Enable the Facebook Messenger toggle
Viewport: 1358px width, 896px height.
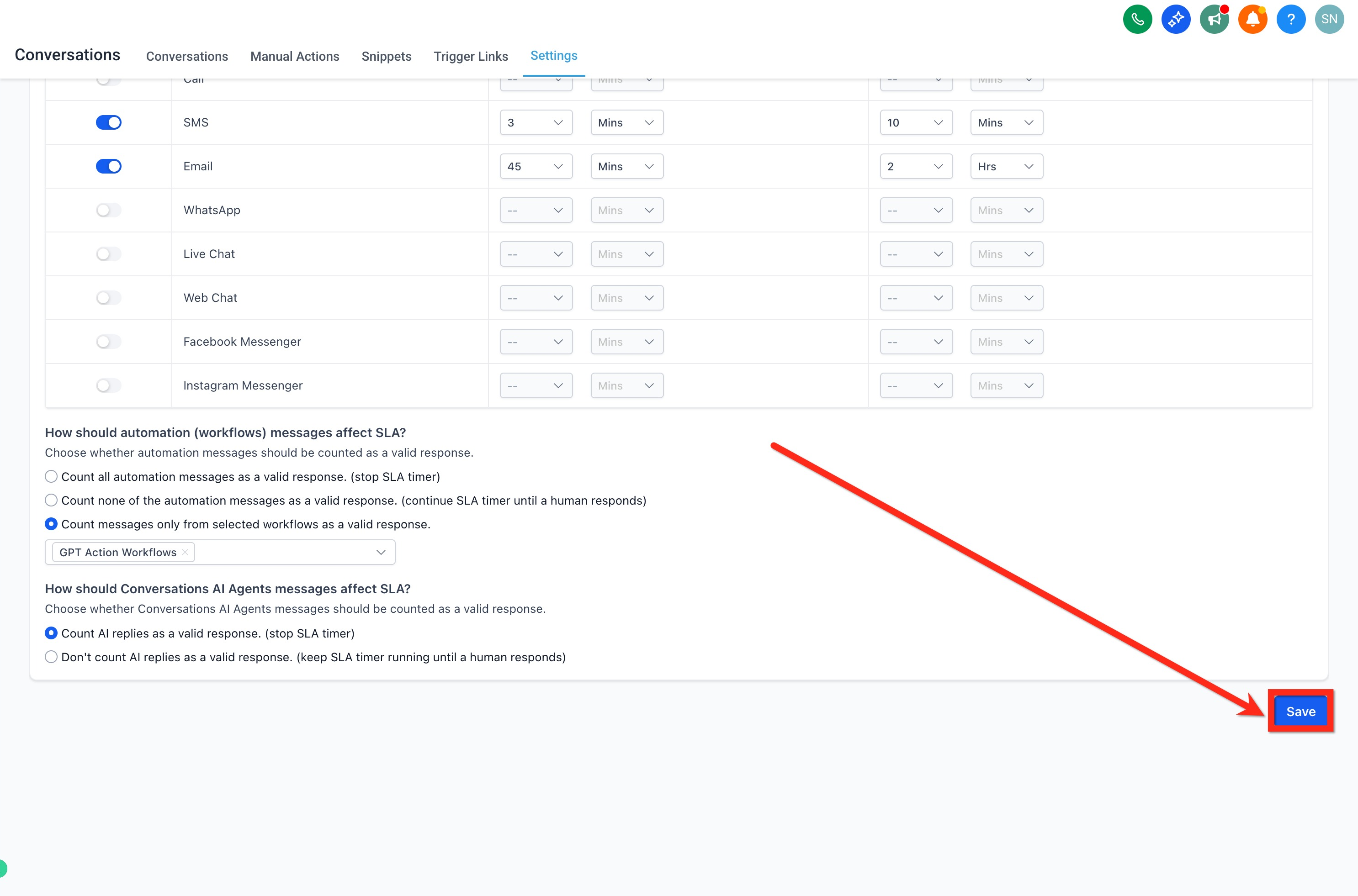[109, 342]
